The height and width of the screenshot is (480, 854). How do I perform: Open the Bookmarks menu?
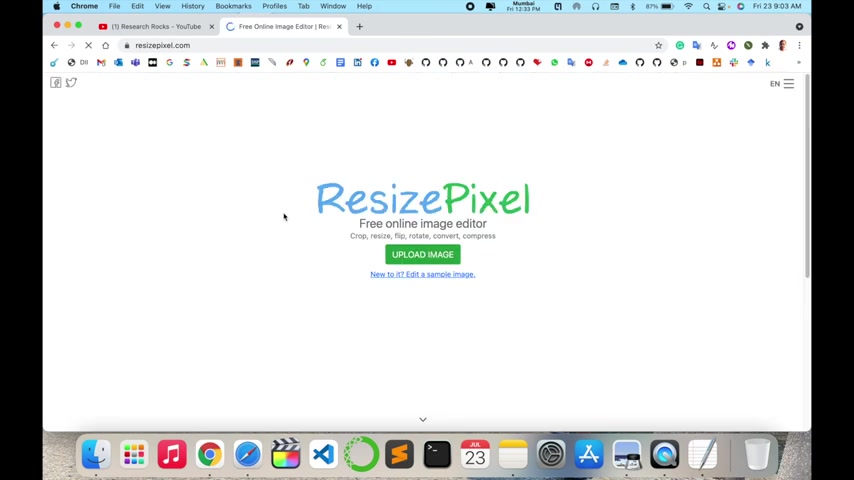pyautogui.click(x=233, y=6)
